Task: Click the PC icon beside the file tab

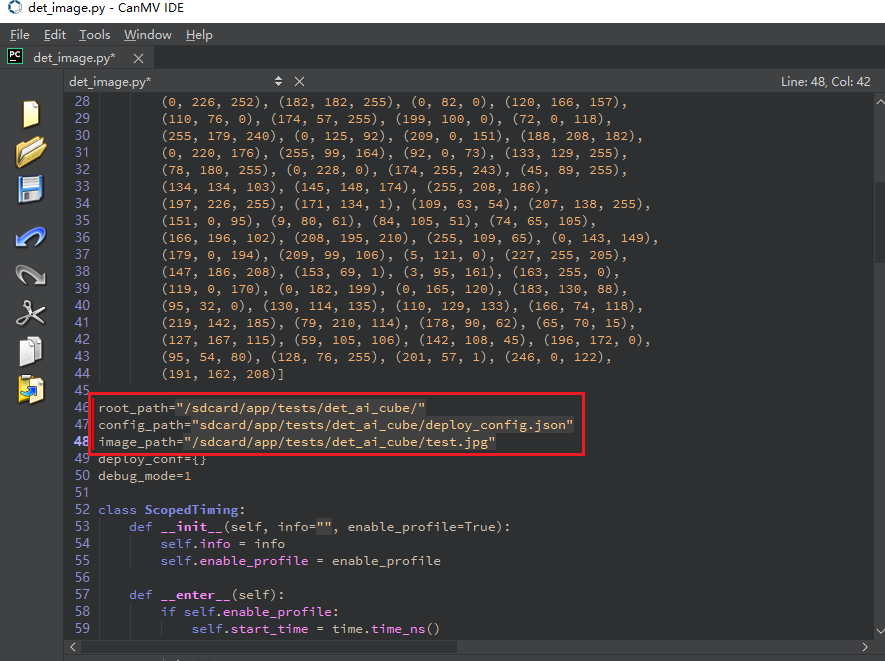Action: pos(15,56)
